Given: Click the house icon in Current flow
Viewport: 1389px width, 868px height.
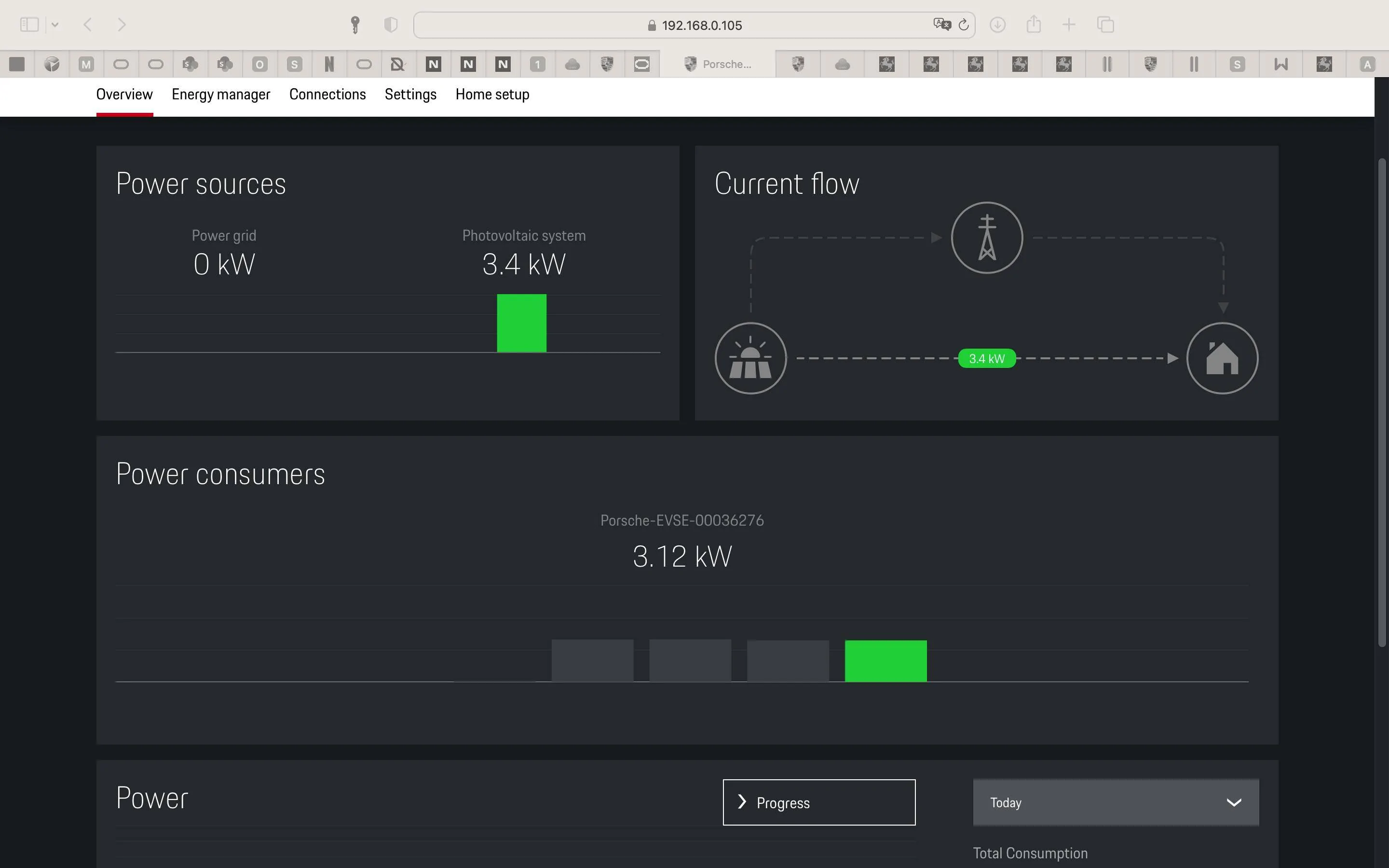Looking at the screenshot, I should pyautogui.click(x=1222, y=358).
